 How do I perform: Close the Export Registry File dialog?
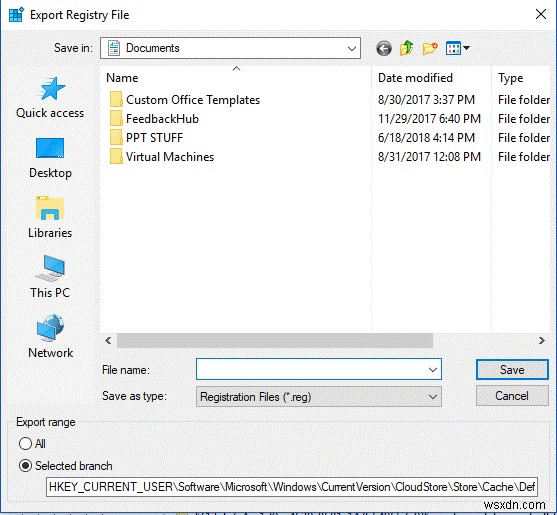541,15
